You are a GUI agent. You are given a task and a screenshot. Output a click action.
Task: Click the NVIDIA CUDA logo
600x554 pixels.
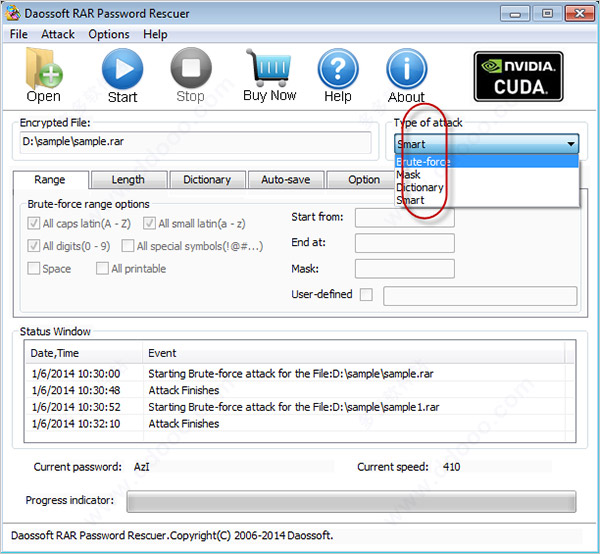(518, 77)
